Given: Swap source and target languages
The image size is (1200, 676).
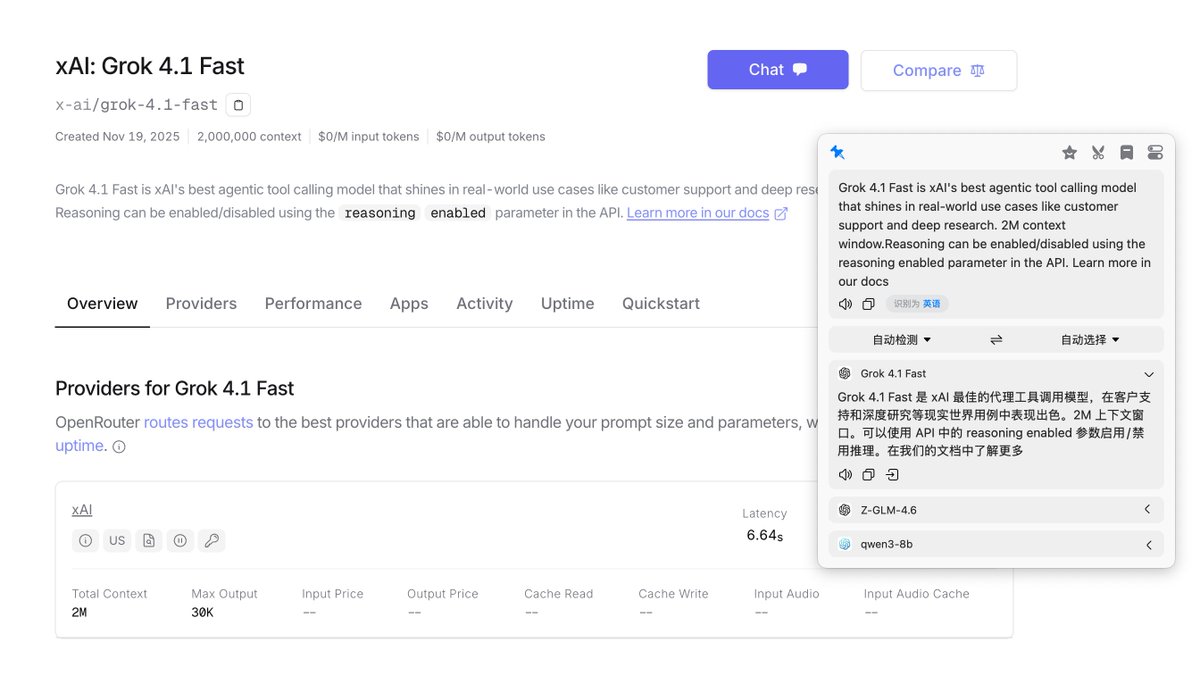Looking at the screenshot, I should tap(996, 340).
